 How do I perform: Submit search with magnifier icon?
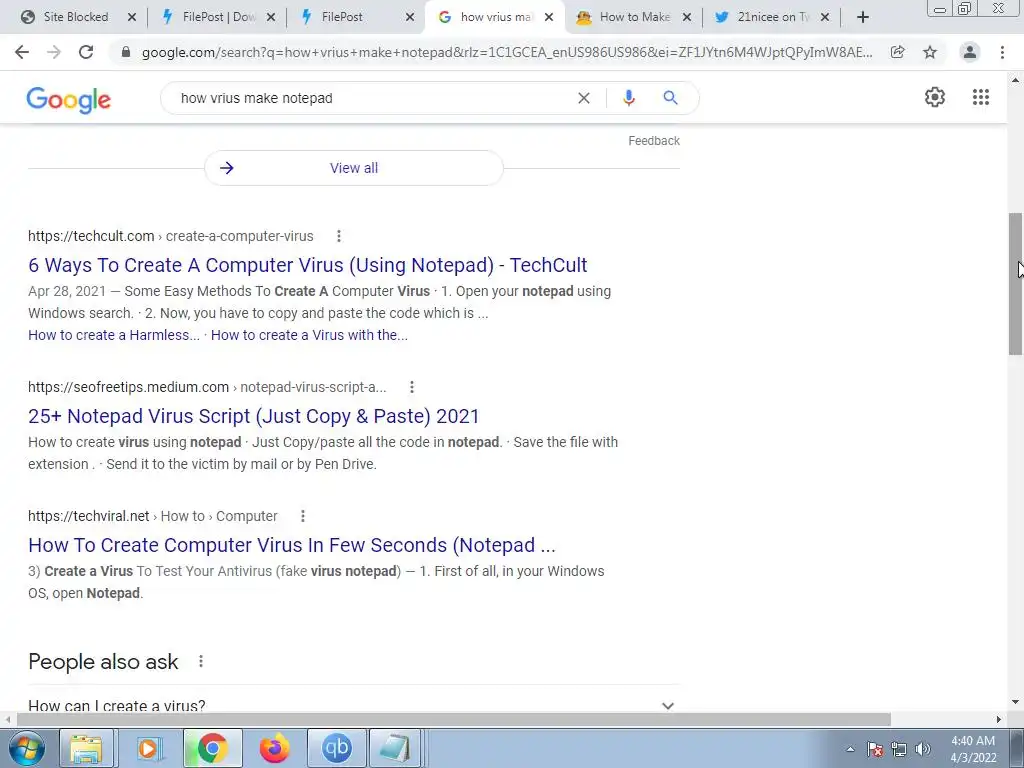[670, 98]
